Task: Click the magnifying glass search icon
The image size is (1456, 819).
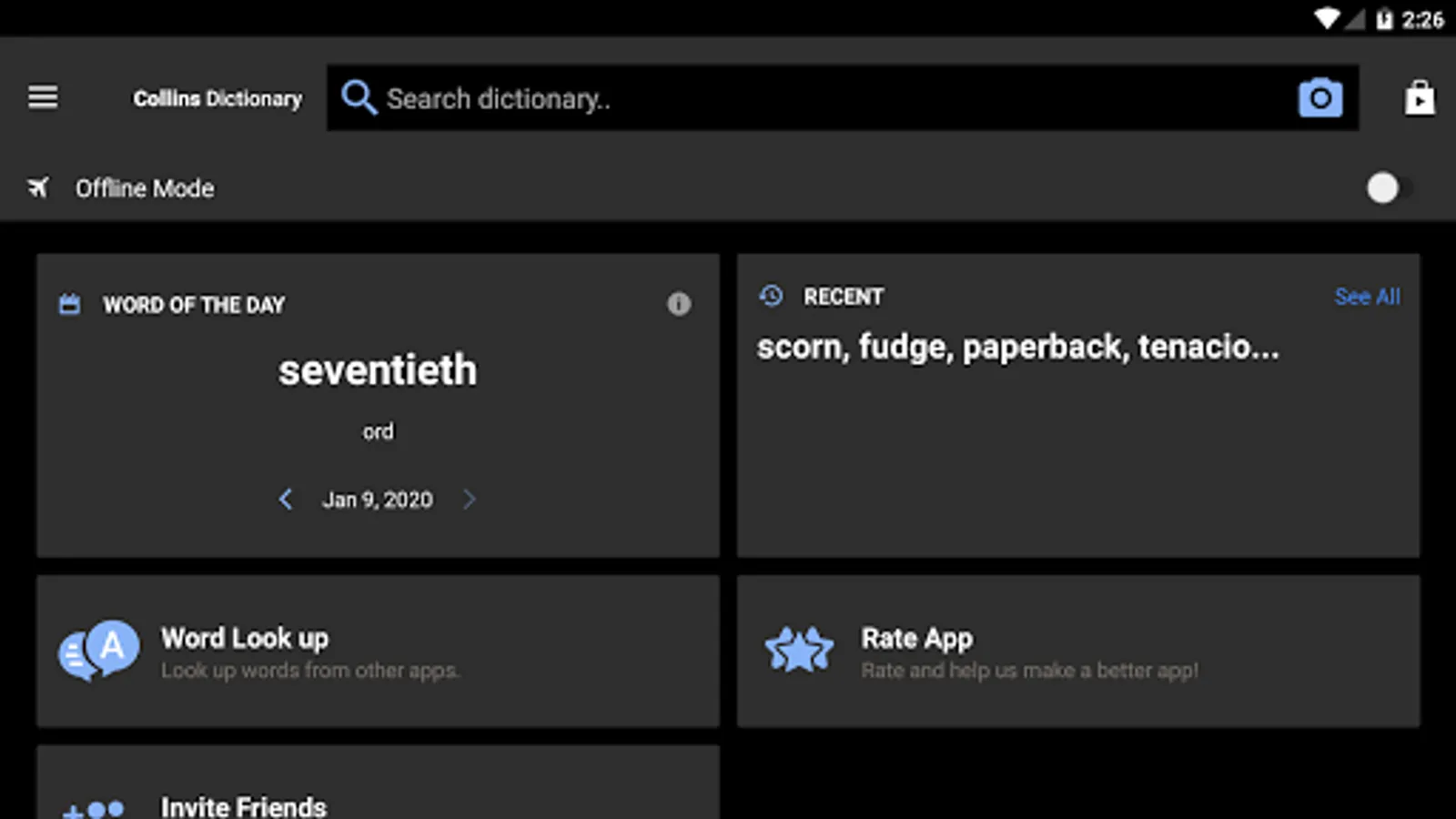Action: click(x=359, y=97)
